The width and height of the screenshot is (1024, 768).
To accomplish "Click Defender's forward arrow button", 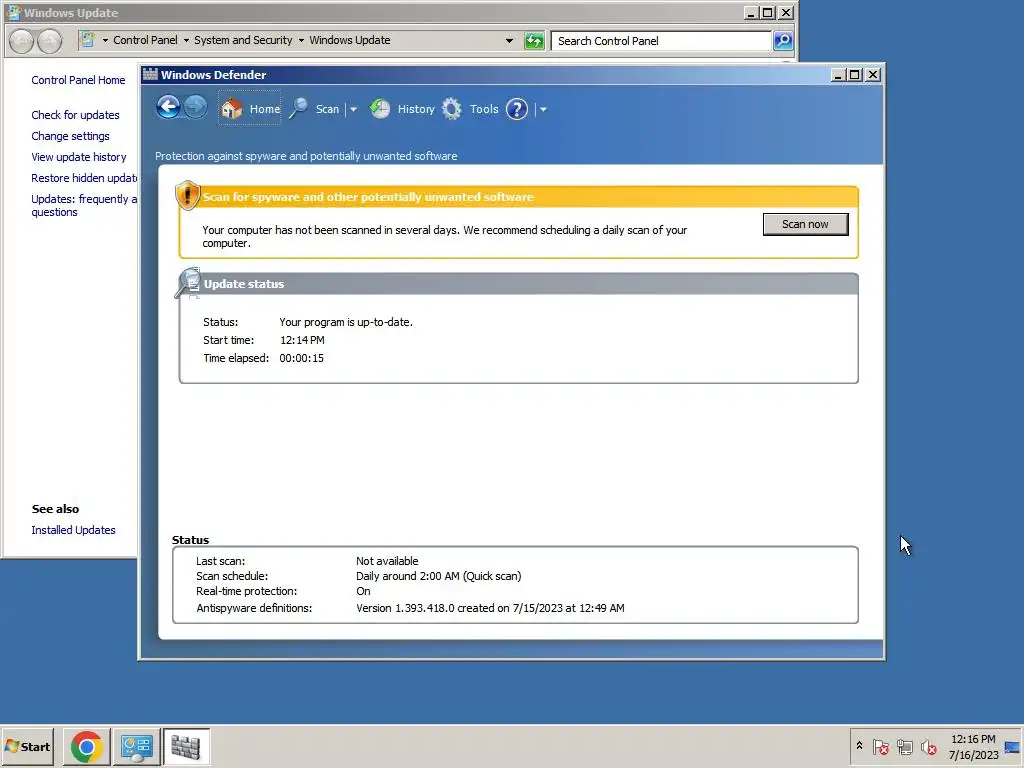I will click(x=195, y=107).
